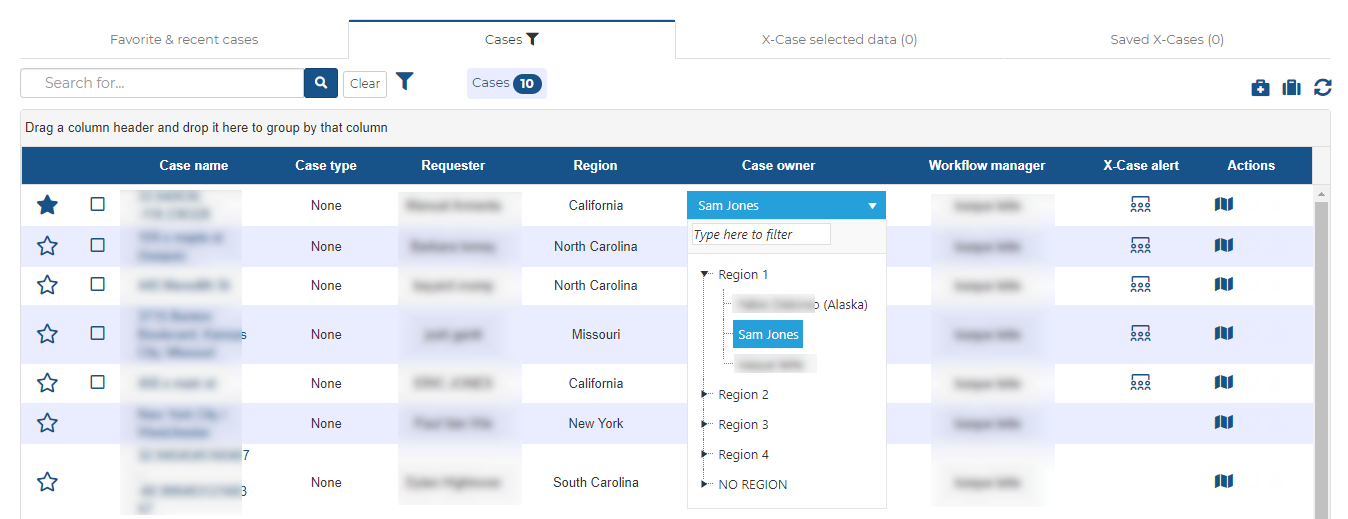Click the add new case briefcase icon

pyautogui.click(x=1260, y=88)
